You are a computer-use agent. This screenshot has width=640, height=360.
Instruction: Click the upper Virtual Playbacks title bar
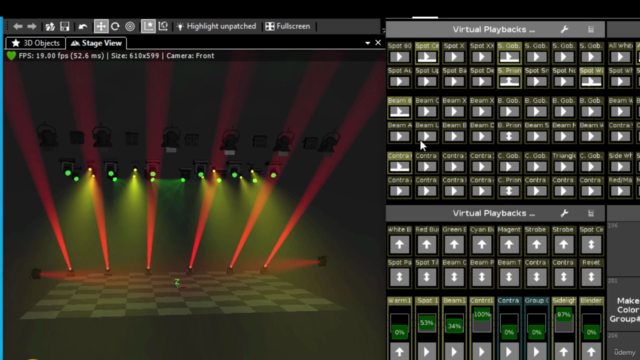tap(495, 29)
